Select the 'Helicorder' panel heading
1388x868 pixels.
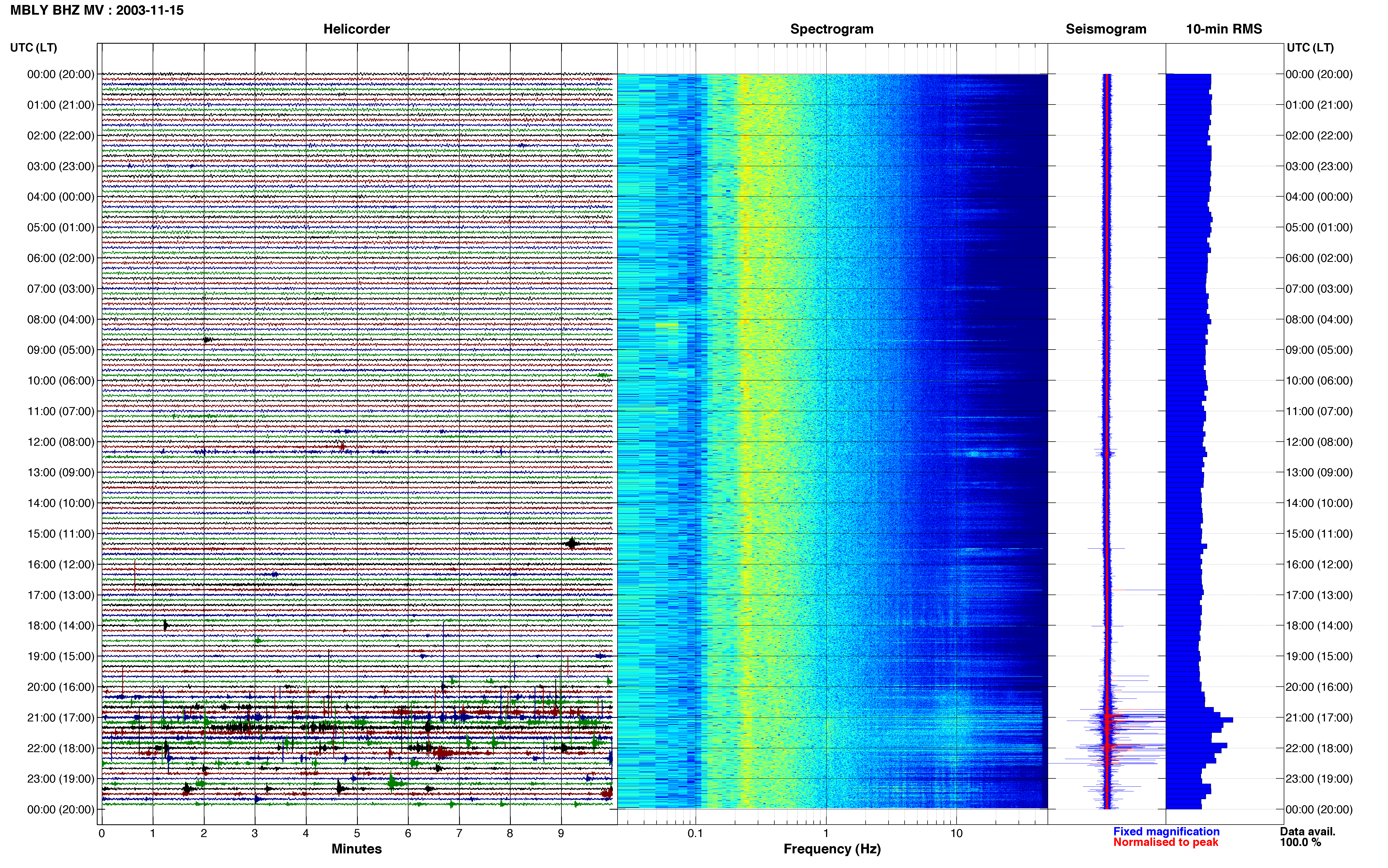point(356,29)
